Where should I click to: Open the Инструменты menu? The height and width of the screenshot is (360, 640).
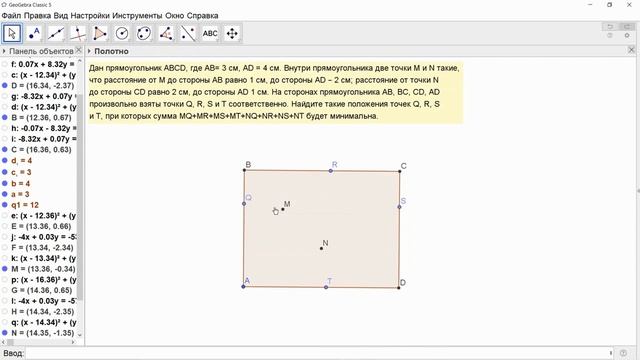coord(138,16)
